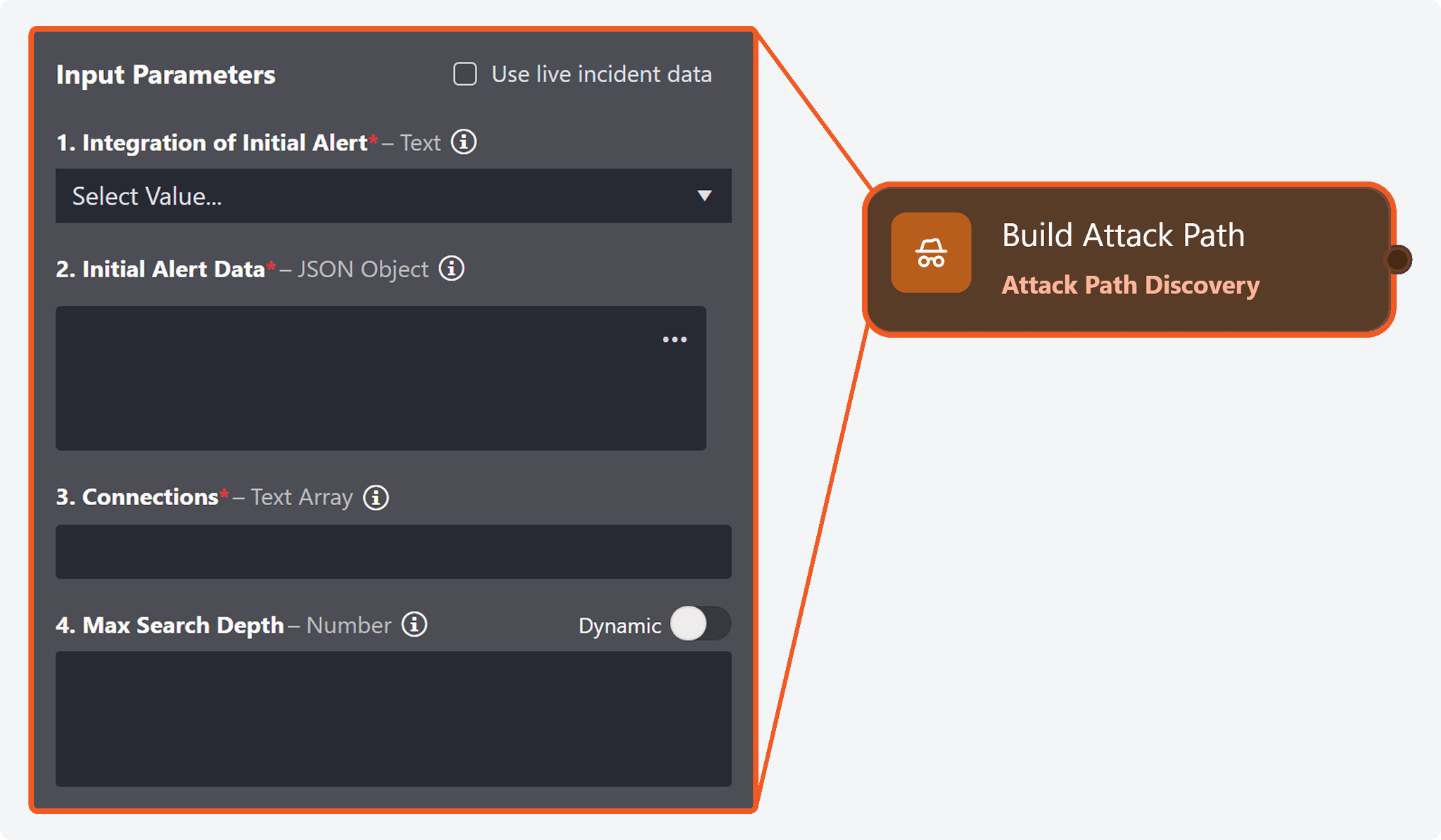1441x840 pixels.
Task: Click the Build Attack Path title text
Action: [x=1123, y=235]
